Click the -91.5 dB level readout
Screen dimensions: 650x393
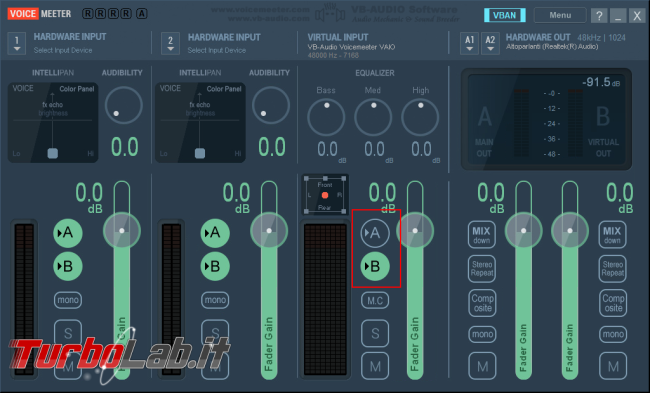pos(601,82)
